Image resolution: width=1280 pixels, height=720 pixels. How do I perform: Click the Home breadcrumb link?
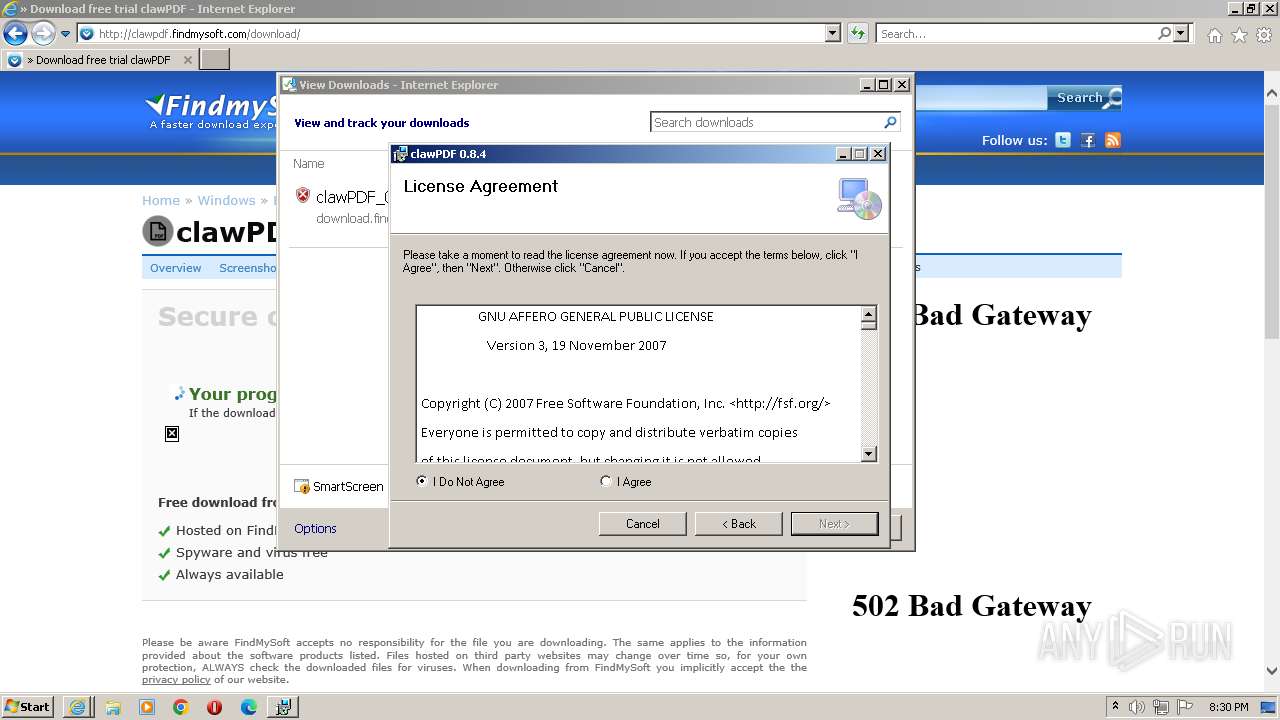[161, 200]
